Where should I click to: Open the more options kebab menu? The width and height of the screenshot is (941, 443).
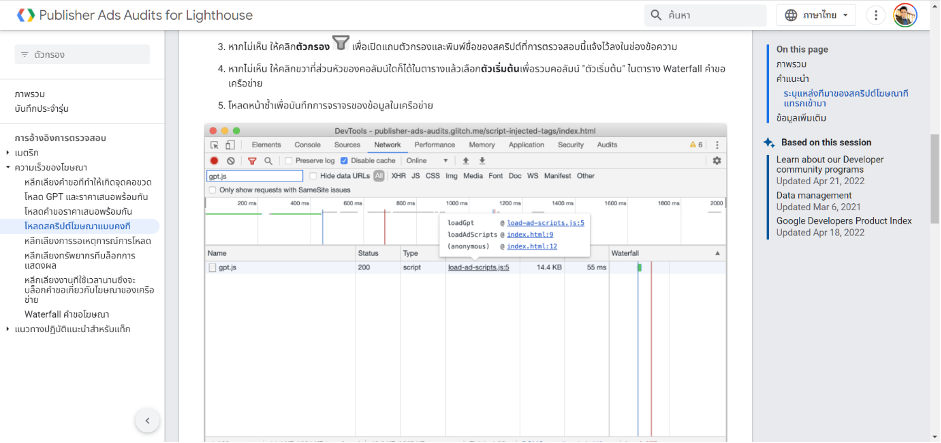(876, 15)
